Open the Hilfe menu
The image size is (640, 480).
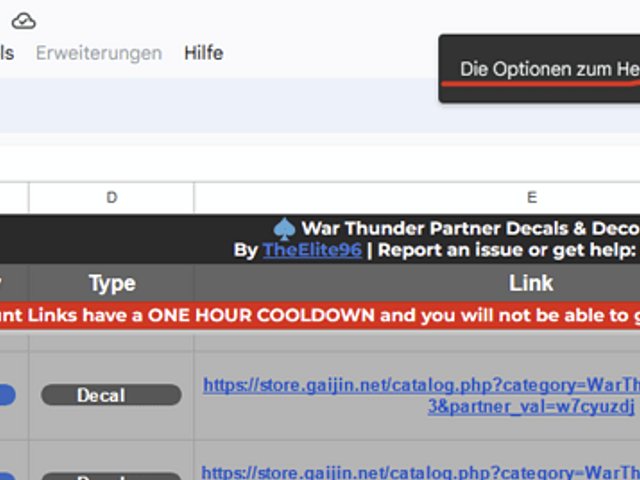pyautogui.click(x=203, y=53)
